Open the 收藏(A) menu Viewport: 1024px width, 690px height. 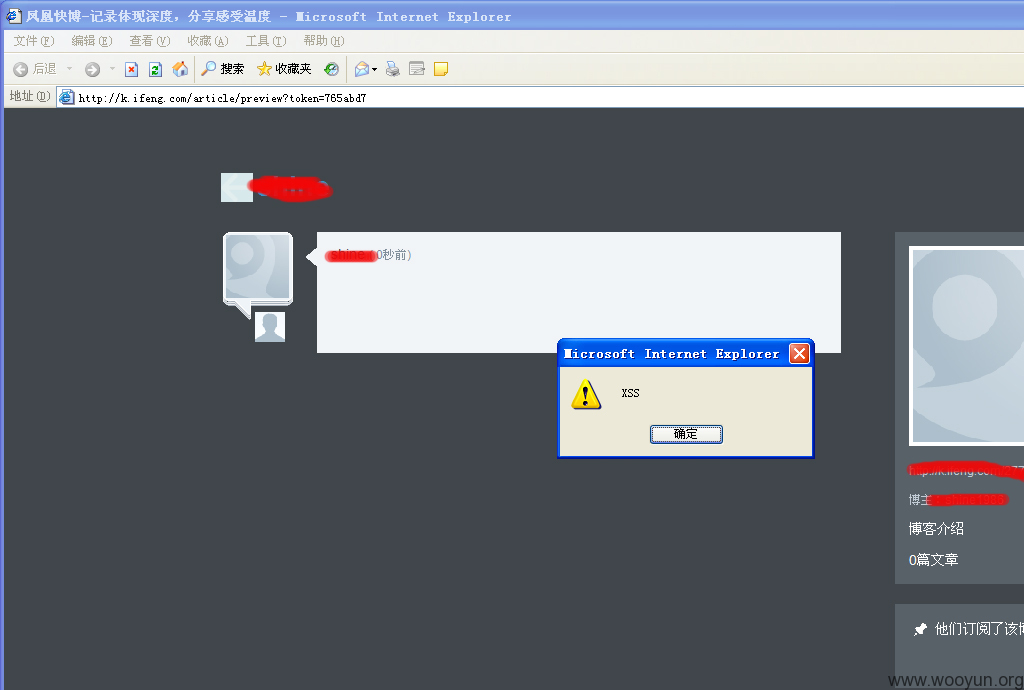coord(208,41)
